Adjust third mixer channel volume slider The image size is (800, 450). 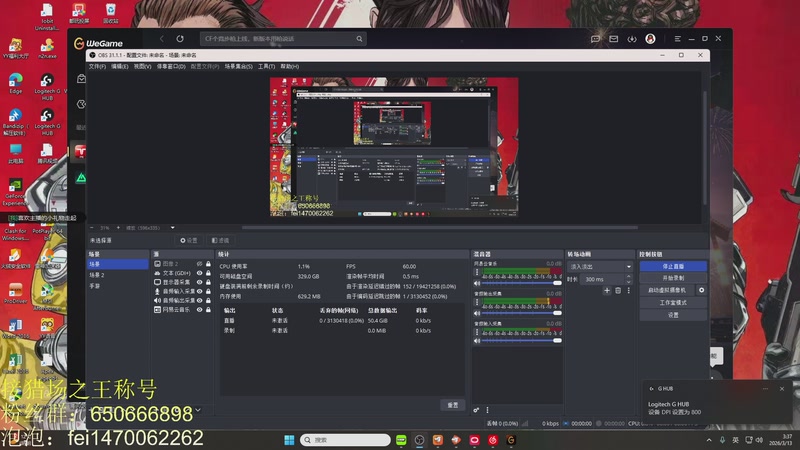pyautogui.click(x=521, y=341)
